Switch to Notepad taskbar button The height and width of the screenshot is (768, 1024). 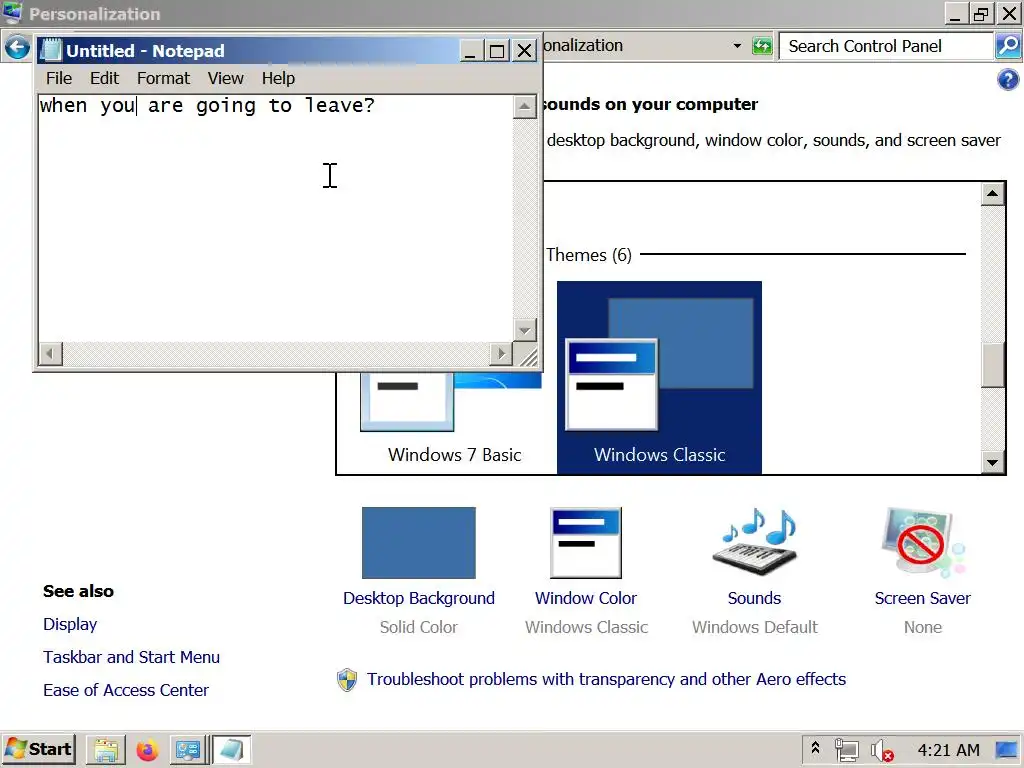pos(231,750)
